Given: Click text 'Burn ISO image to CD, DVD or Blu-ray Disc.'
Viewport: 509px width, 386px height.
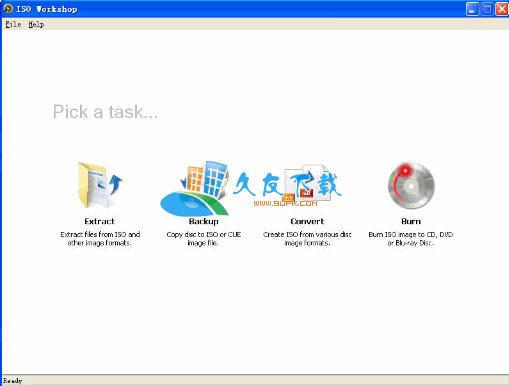Looking at the screenshot, I should click(411, 239).
